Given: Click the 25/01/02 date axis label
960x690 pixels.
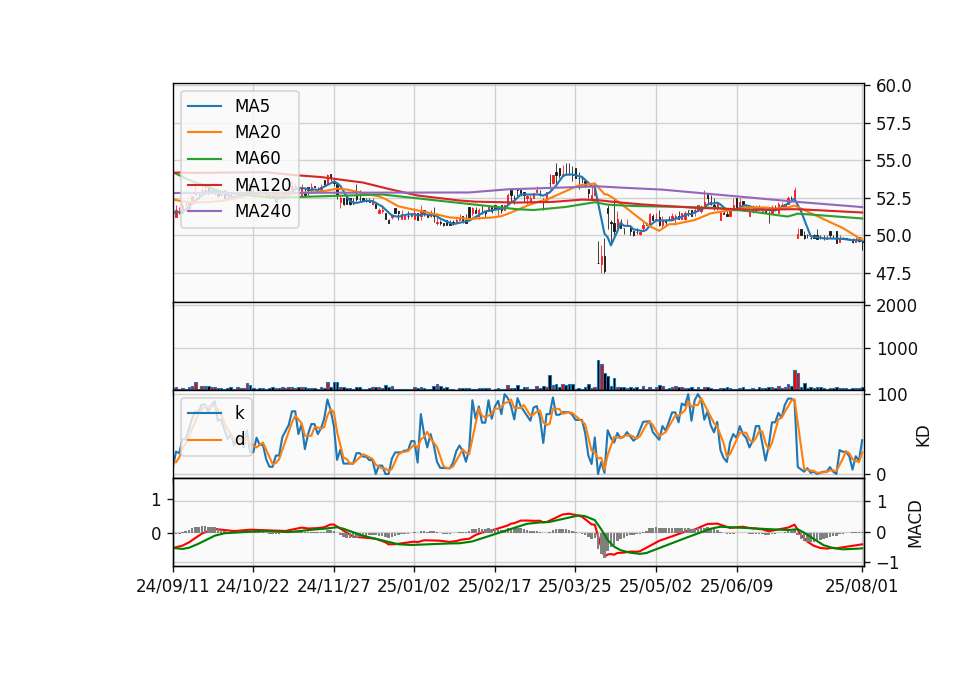Looking at the screenshot, I should click(414, 586).
